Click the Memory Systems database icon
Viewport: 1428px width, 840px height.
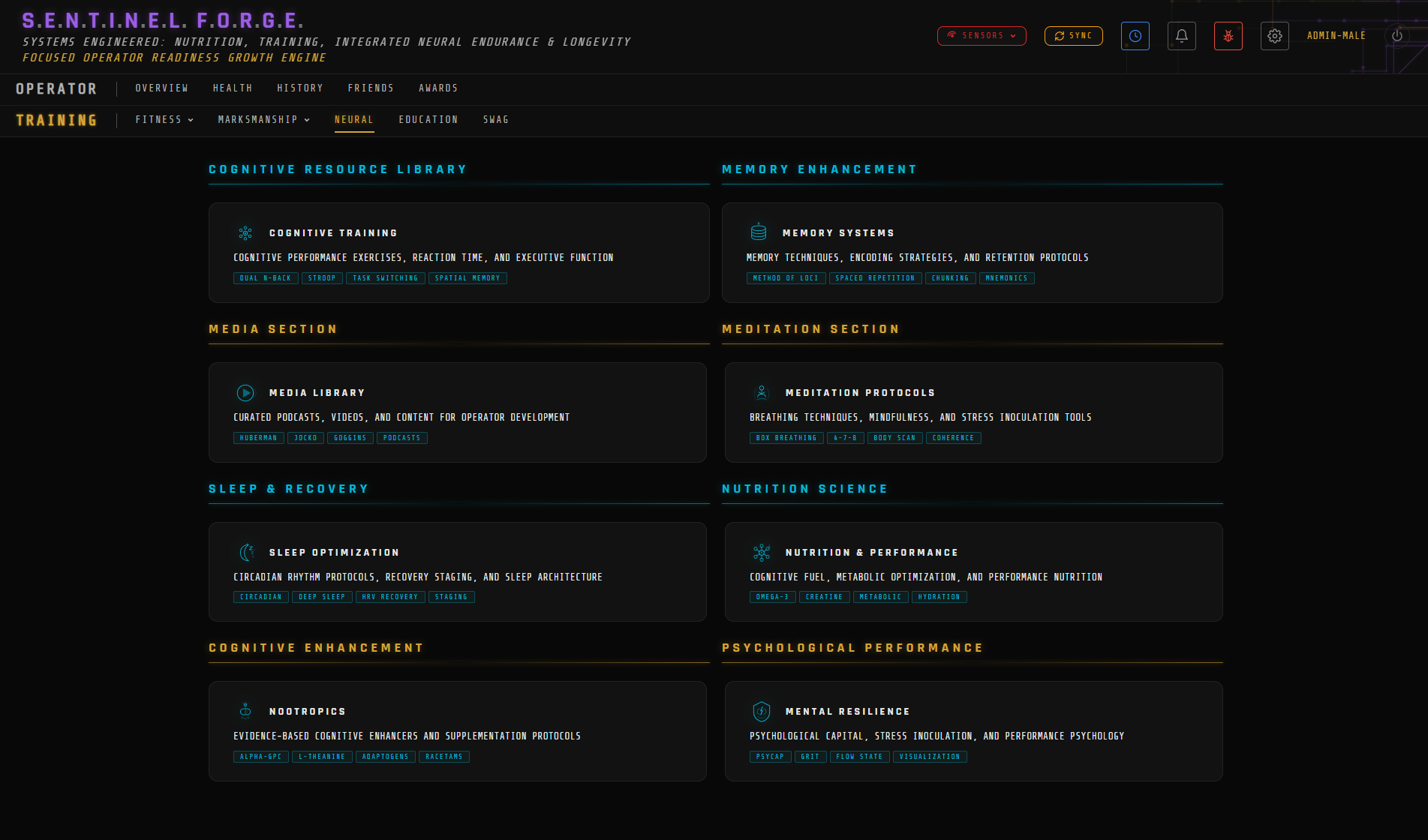[759, 232]
